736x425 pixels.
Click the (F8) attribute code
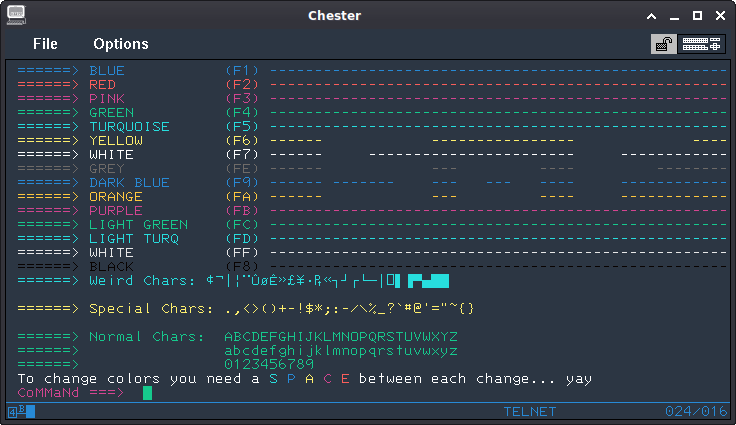coord(242,267)
